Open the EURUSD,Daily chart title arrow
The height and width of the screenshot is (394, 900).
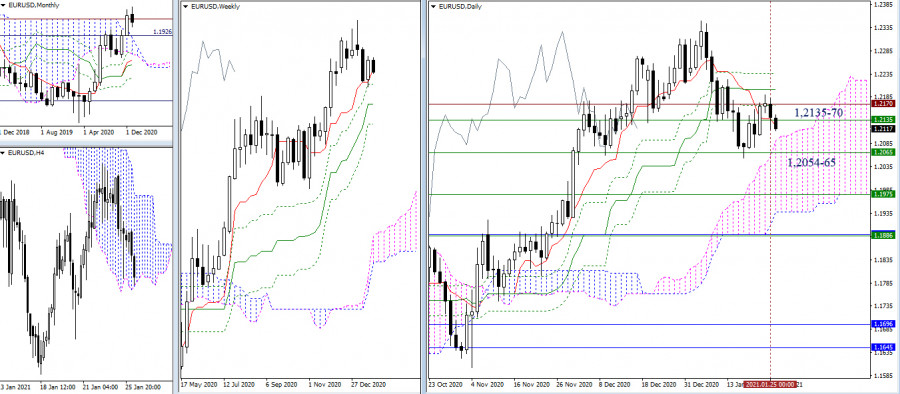pos(432,7)
